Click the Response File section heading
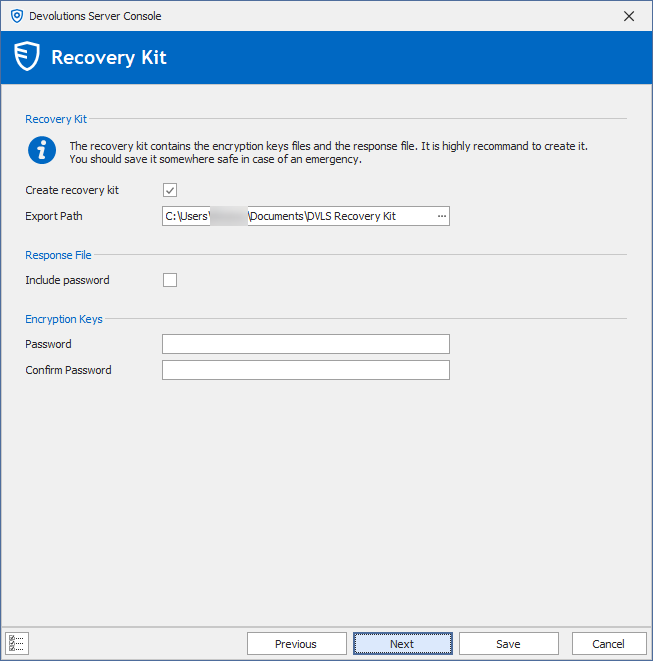653x661 pixels. tap(58, 255)
